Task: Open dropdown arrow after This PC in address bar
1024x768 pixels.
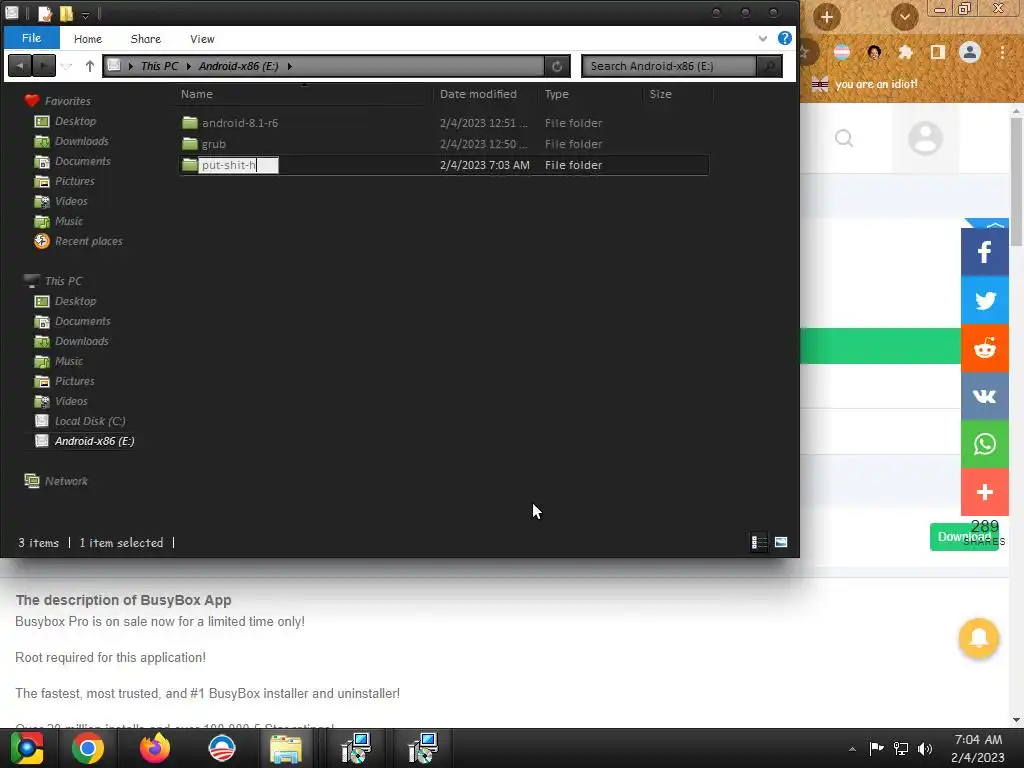Action: point(189,66)
